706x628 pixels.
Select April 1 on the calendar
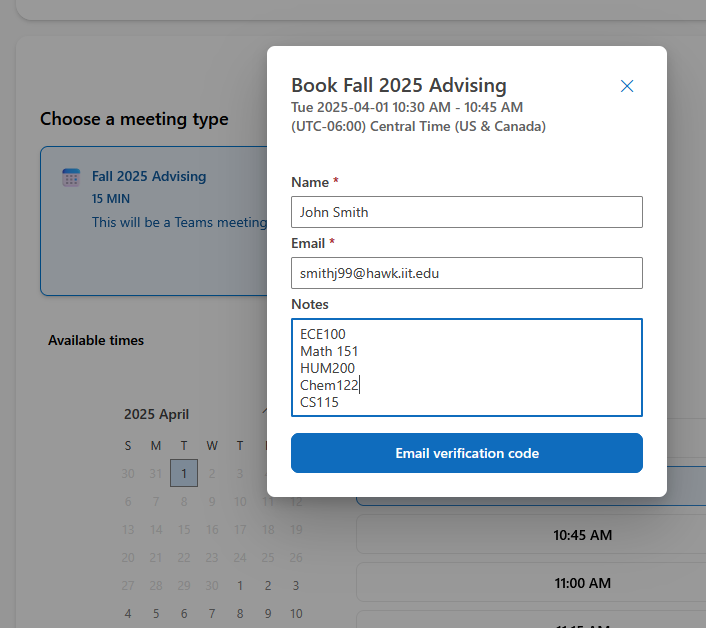click(184, 473)
